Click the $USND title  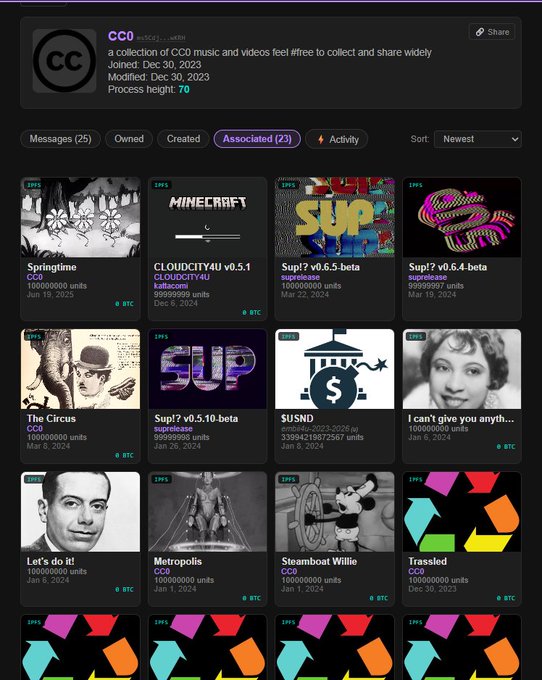[297, 418]
